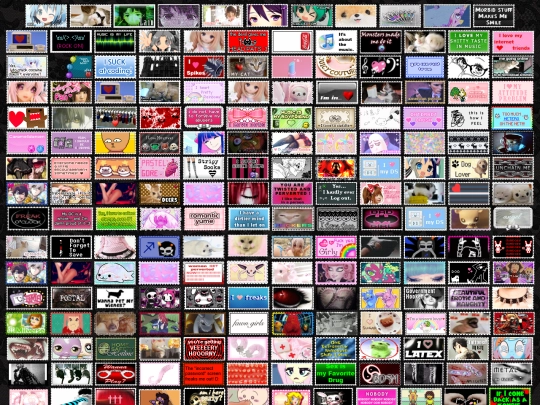
Task: Open the pink "I love my internet friends" stamp
Action: [513, 41]
